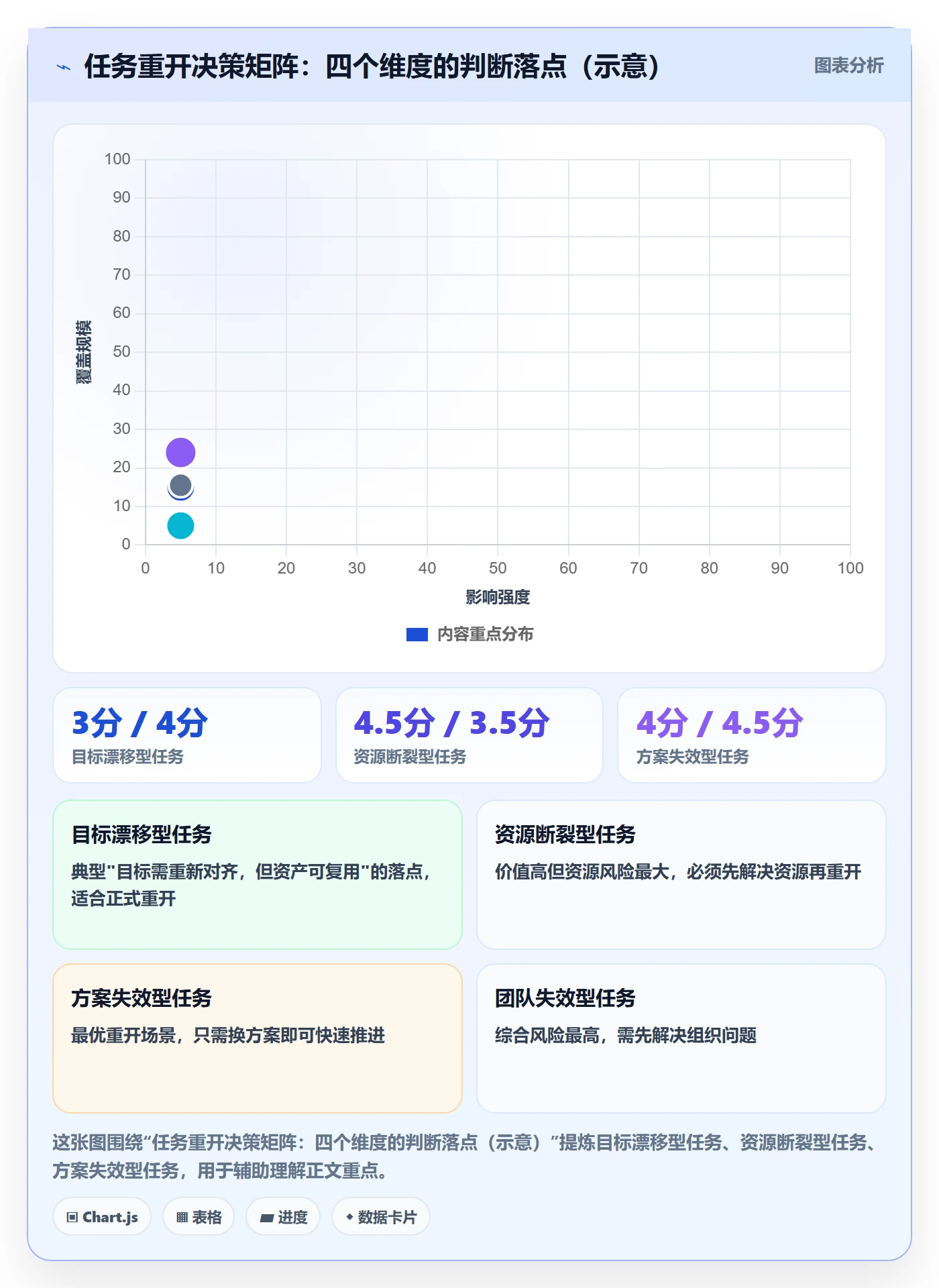Click the 覆盖规模 y-axis title

click(x=83, y=352)
